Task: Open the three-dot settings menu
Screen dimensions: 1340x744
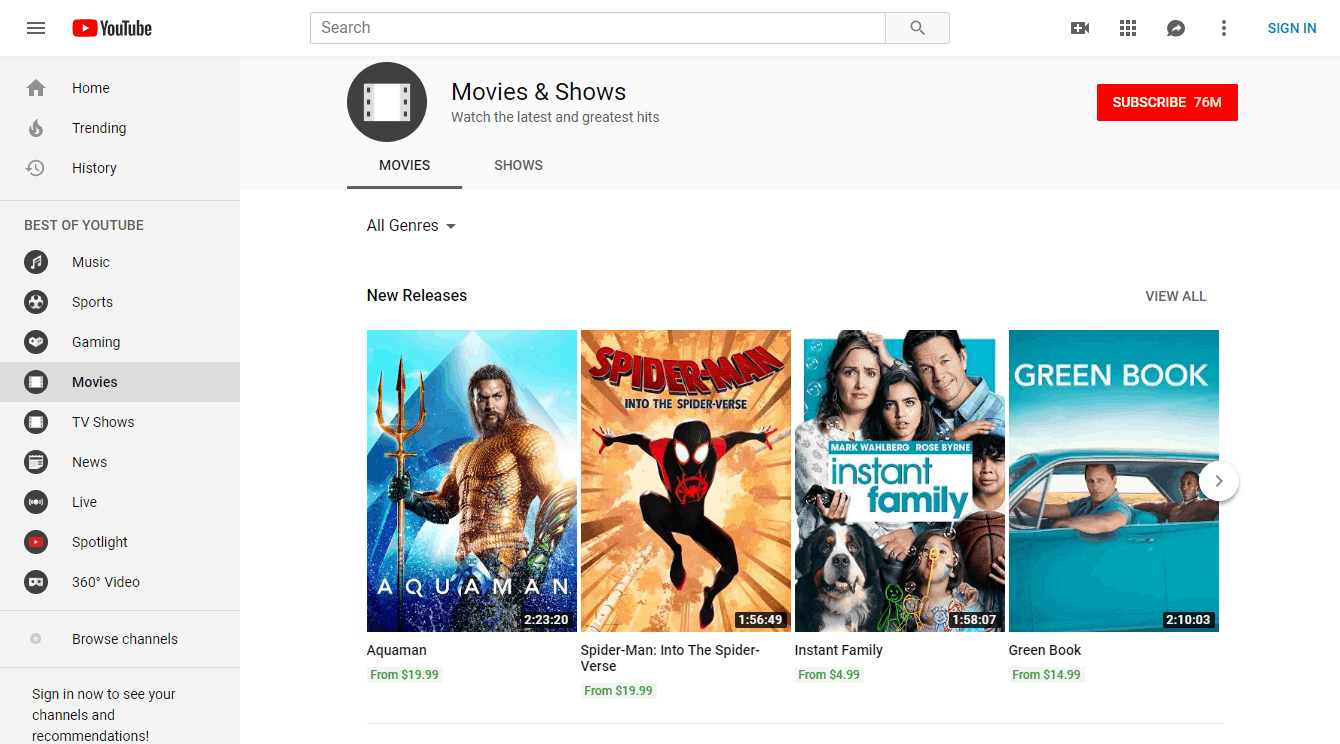Action: [x=1224, y=28]
